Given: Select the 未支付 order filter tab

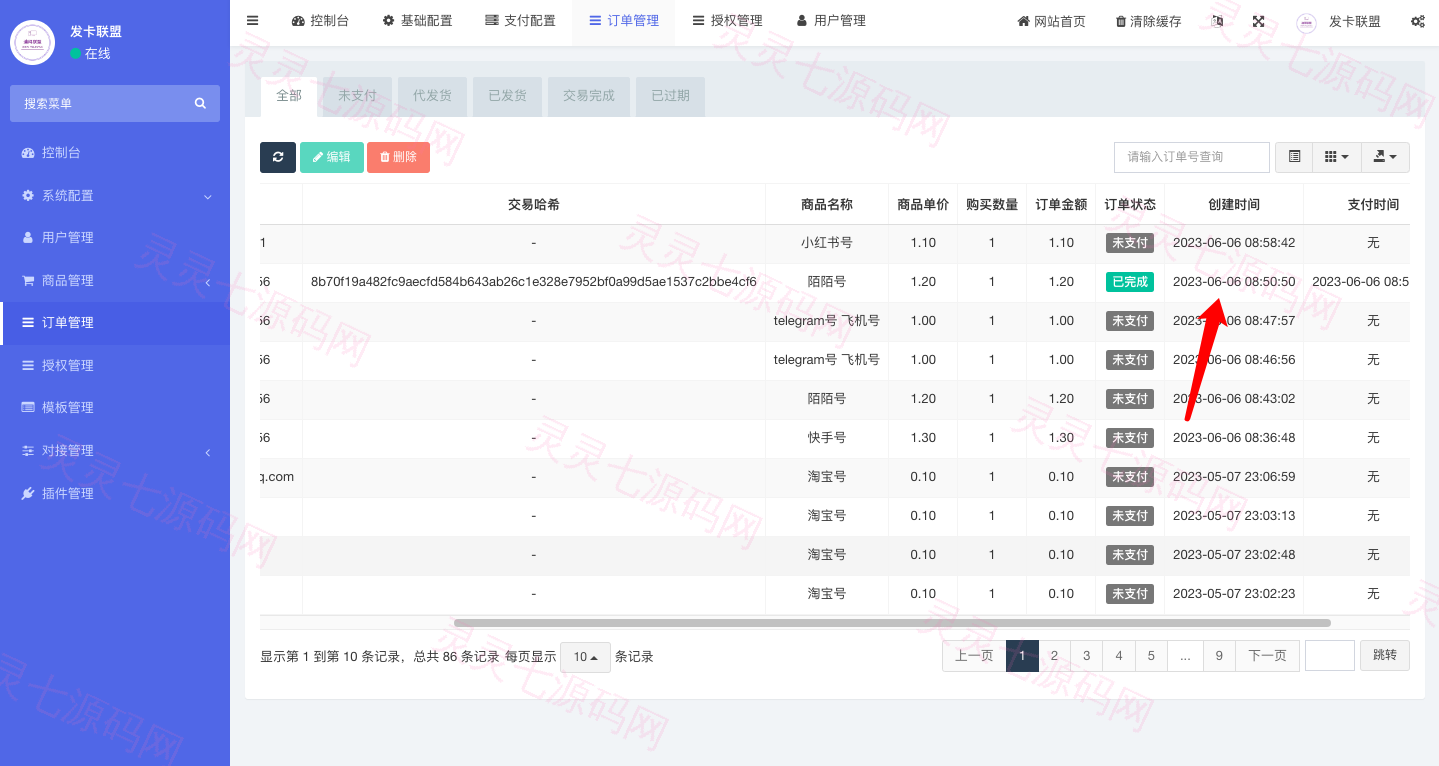Looking at the screenshot, I should pos(357,96).
